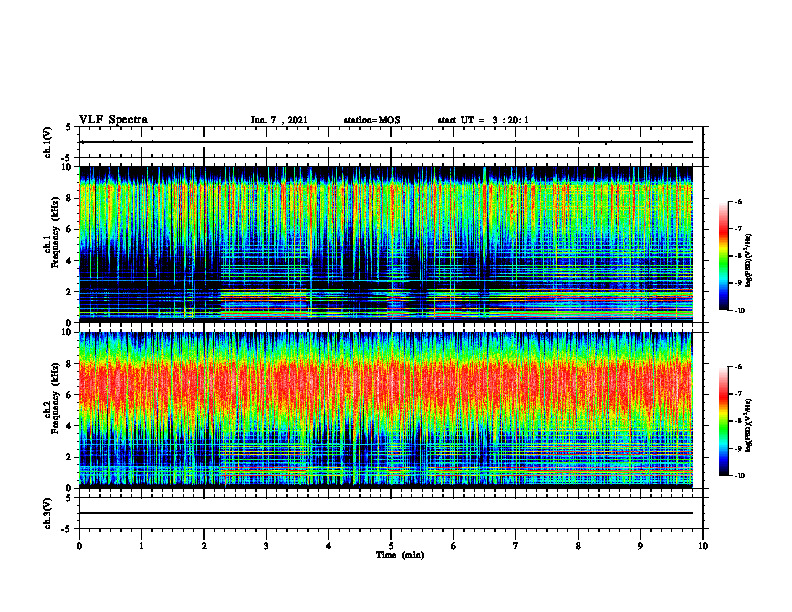Screen dimensions: 792x612
Task: Click the ch.3(V) axis label
Action: (x=47, y=513)
